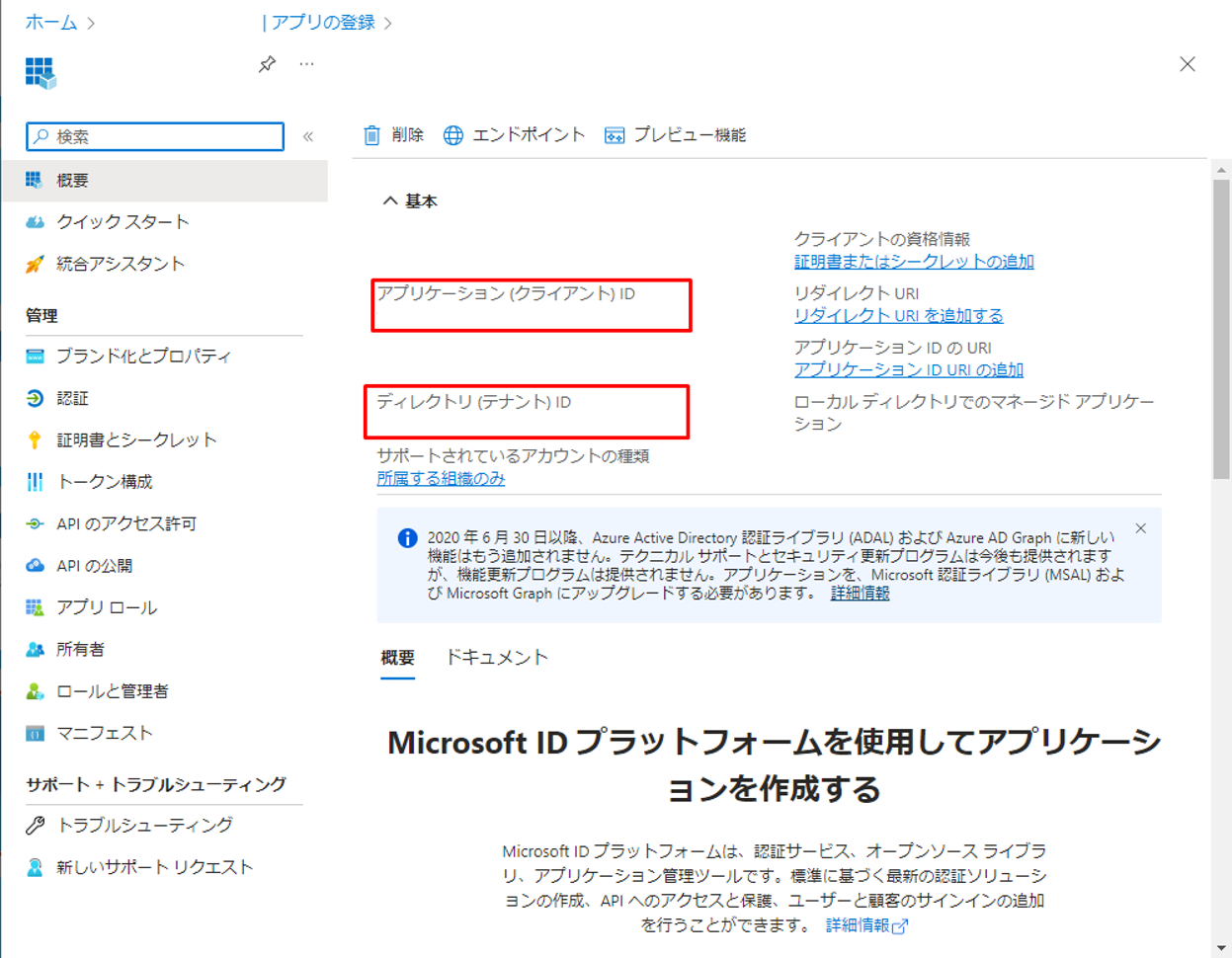Open 詳細情報 external link at bottom
The image size is (1232, 958).
866,925
